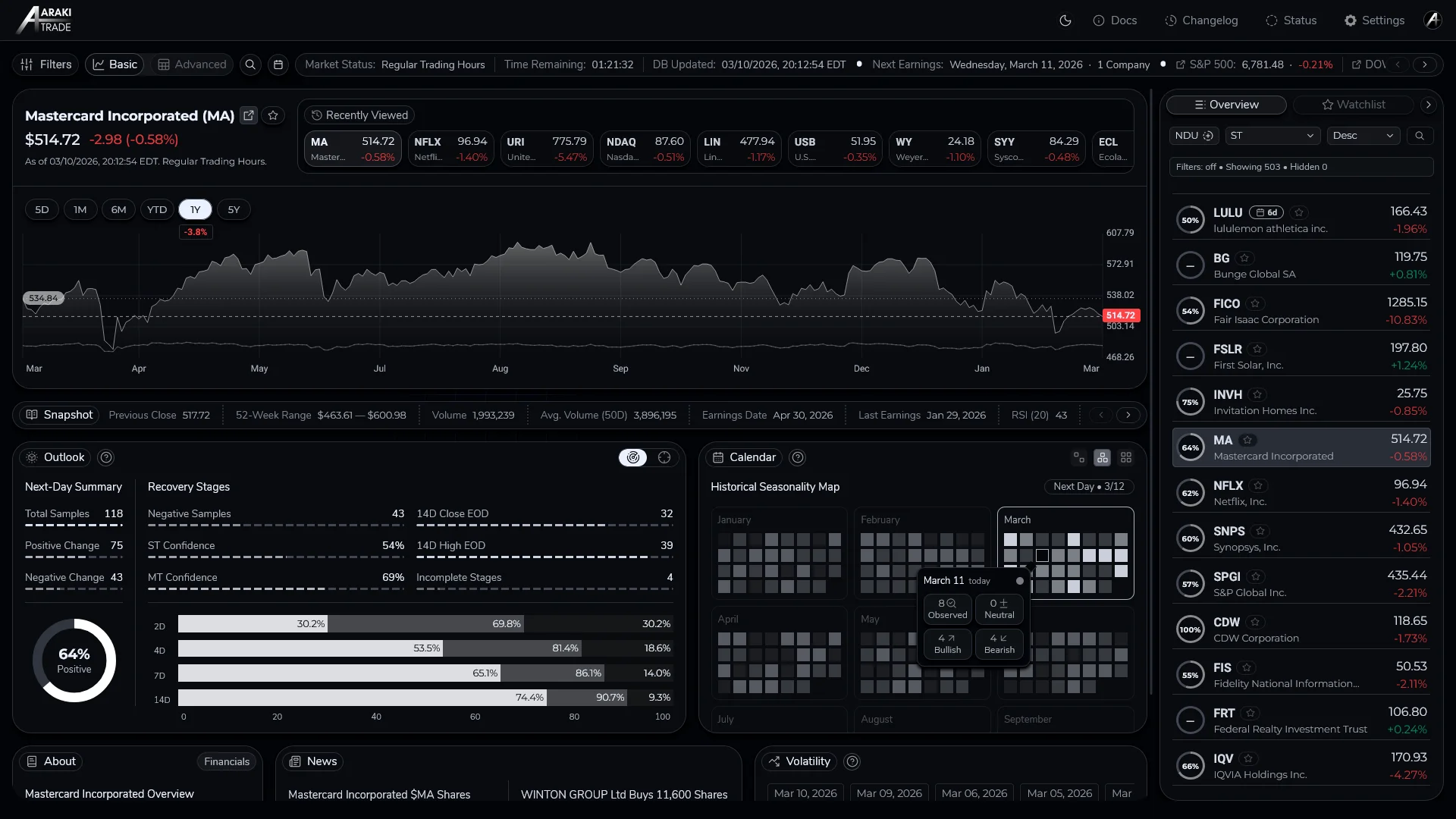This screenshot has height=819, width=1456.
Task: Open the Filters panel
Action: [45, 64]
